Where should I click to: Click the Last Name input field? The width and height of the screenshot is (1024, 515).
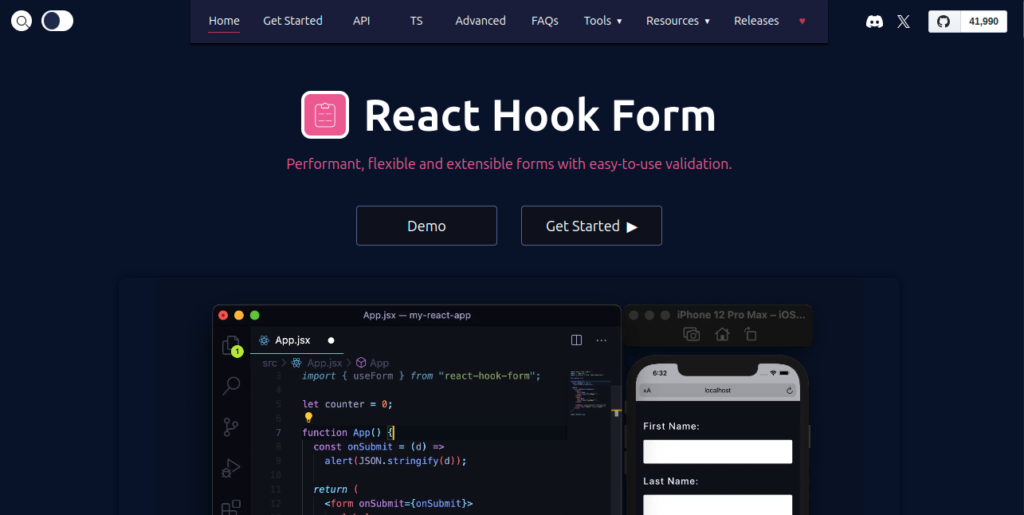[718, 505]
